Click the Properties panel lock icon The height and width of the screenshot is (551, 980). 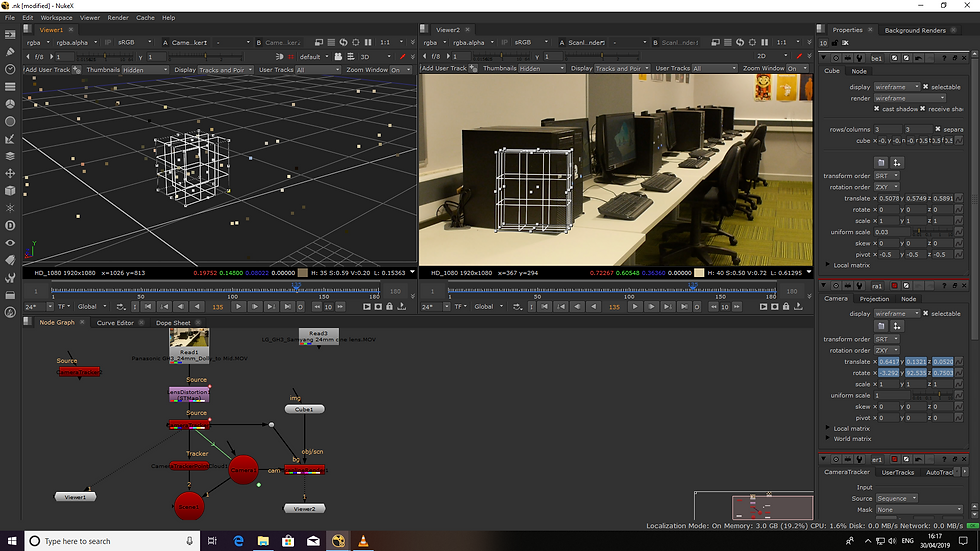834,43
